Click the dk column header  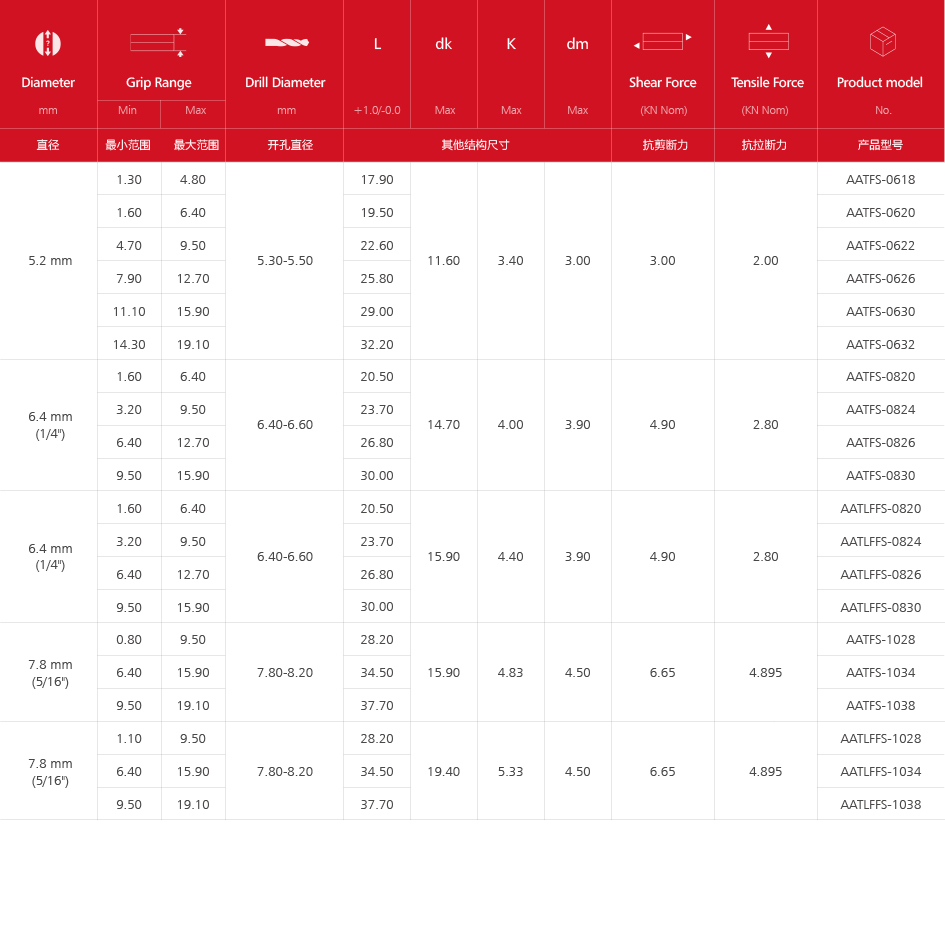tap(444, 44)
